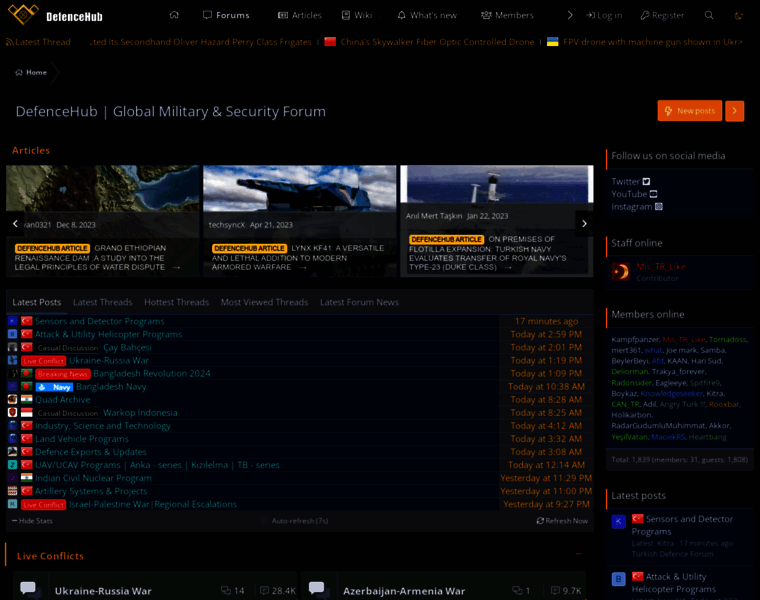The width and height of the screenshot is (760, 600).
Task: Expand the navbar overflow chevron
Action: [x=570, y=15]
